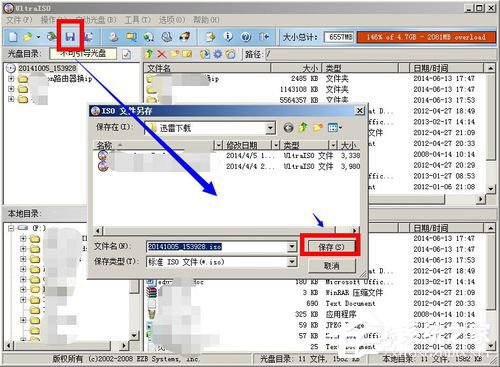Image resolution: width=500 pixels, height=367 pixels.
Task: Click the dialog list's left scroll arrow
Action: point(98,230)
